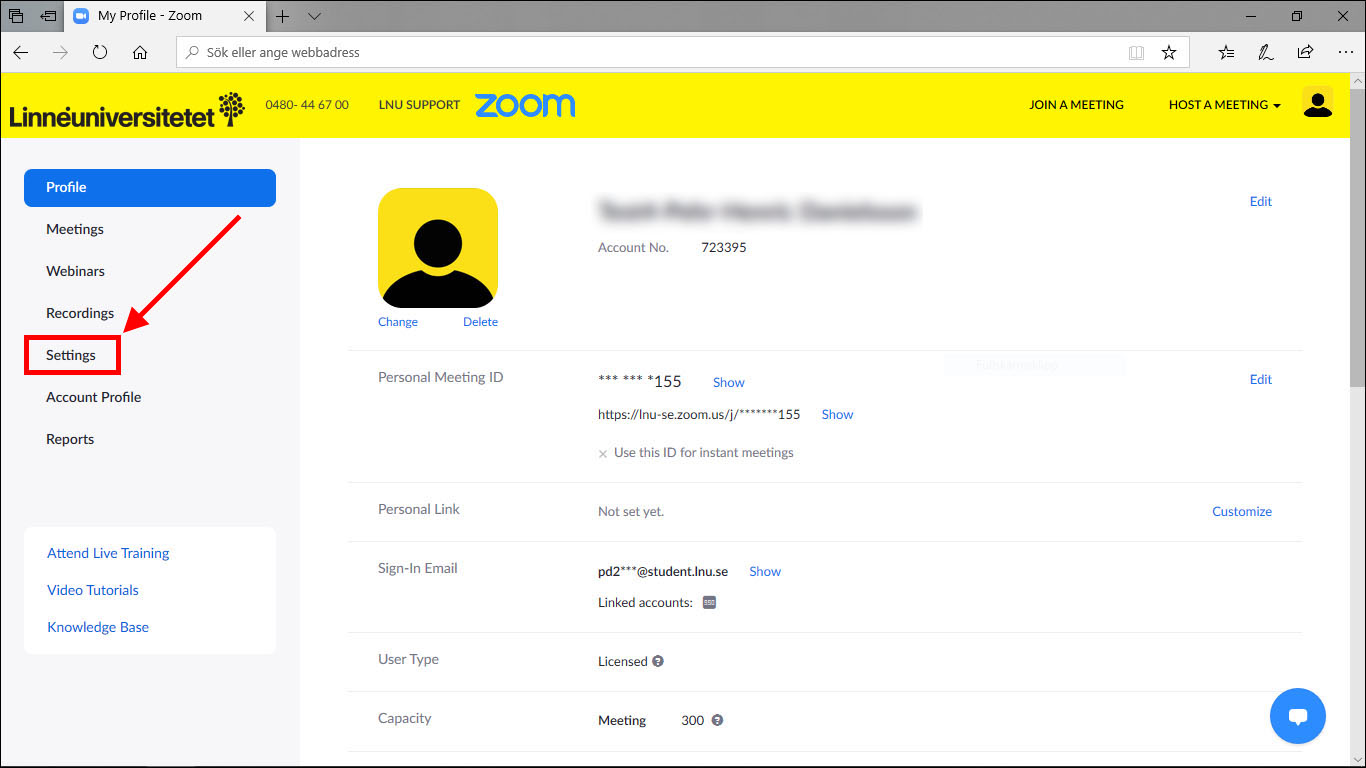Click the share page icon

(x=1305, y=52)
